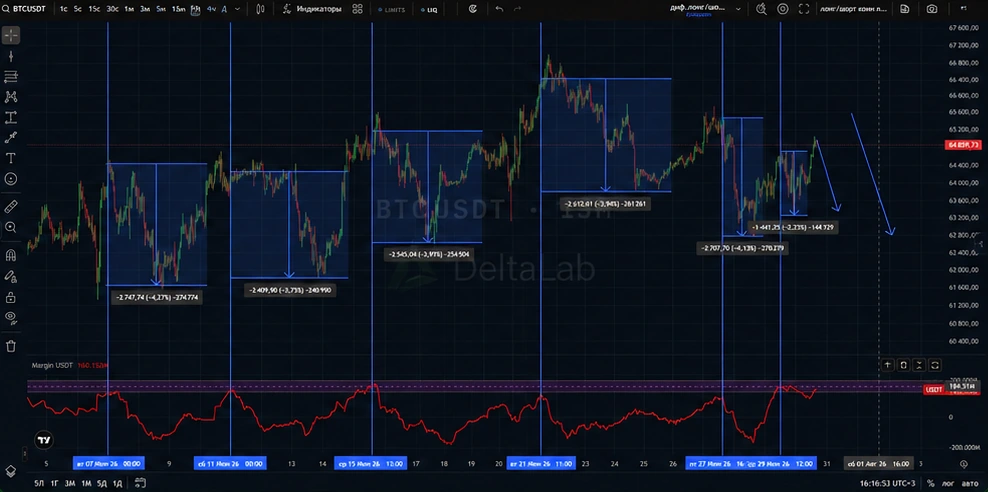This screenshot has width=988, height=492.
Task: Select the brush drawing tool
Action: click(11, 138)
